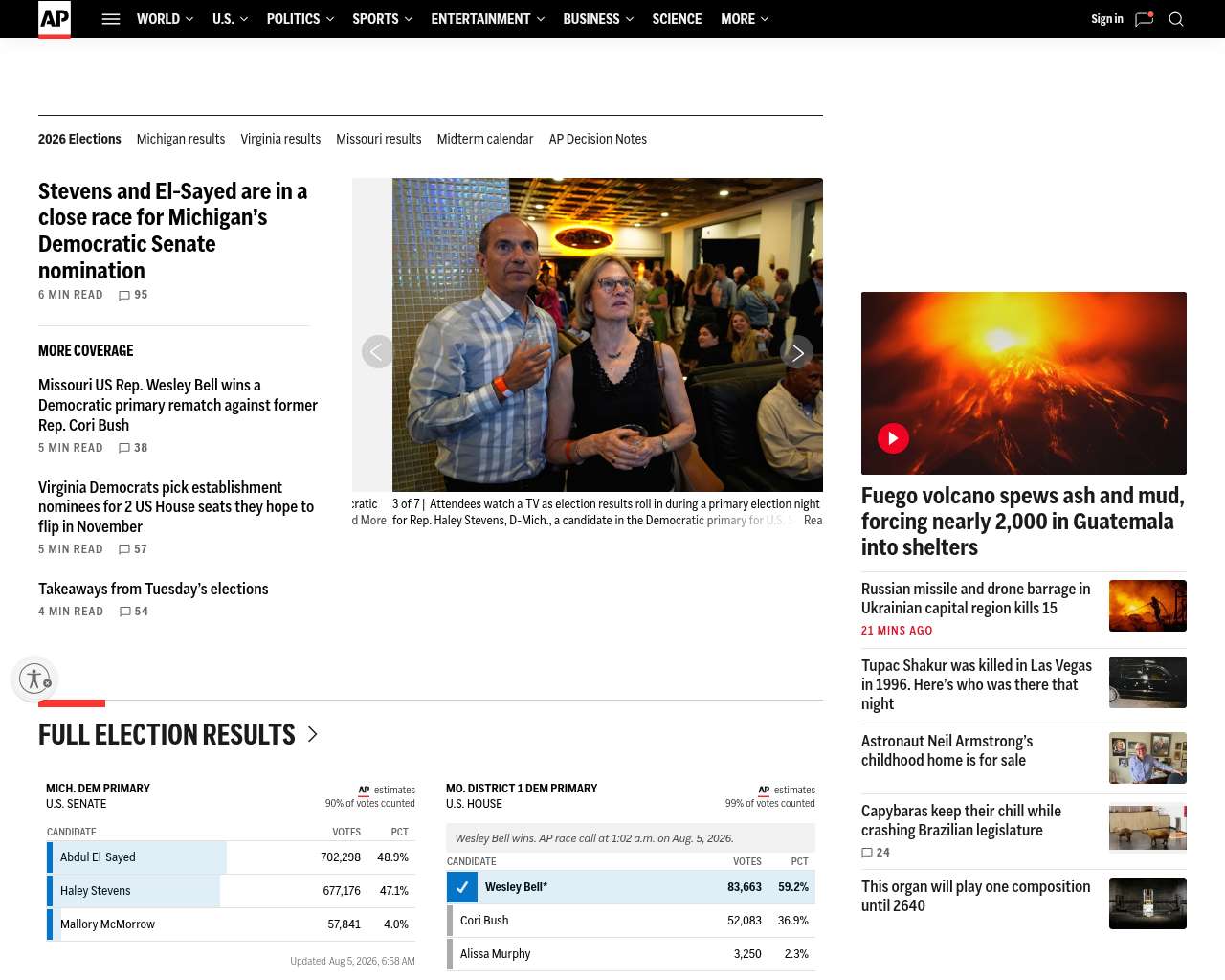Select Wesley Bell* winner row
The image size is (1225, 980).
coord(631,887)
